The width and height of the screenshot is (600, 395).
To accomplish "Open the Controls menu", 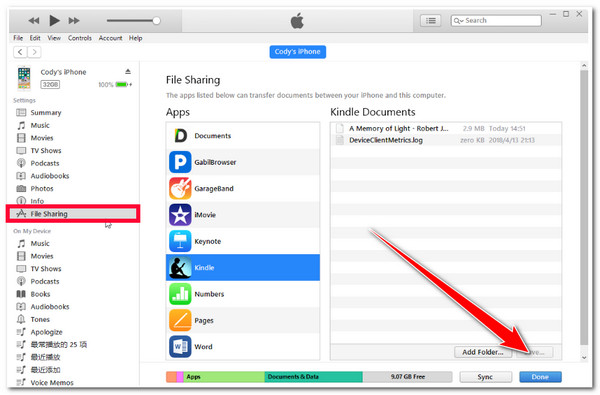I will click(80, 38).
